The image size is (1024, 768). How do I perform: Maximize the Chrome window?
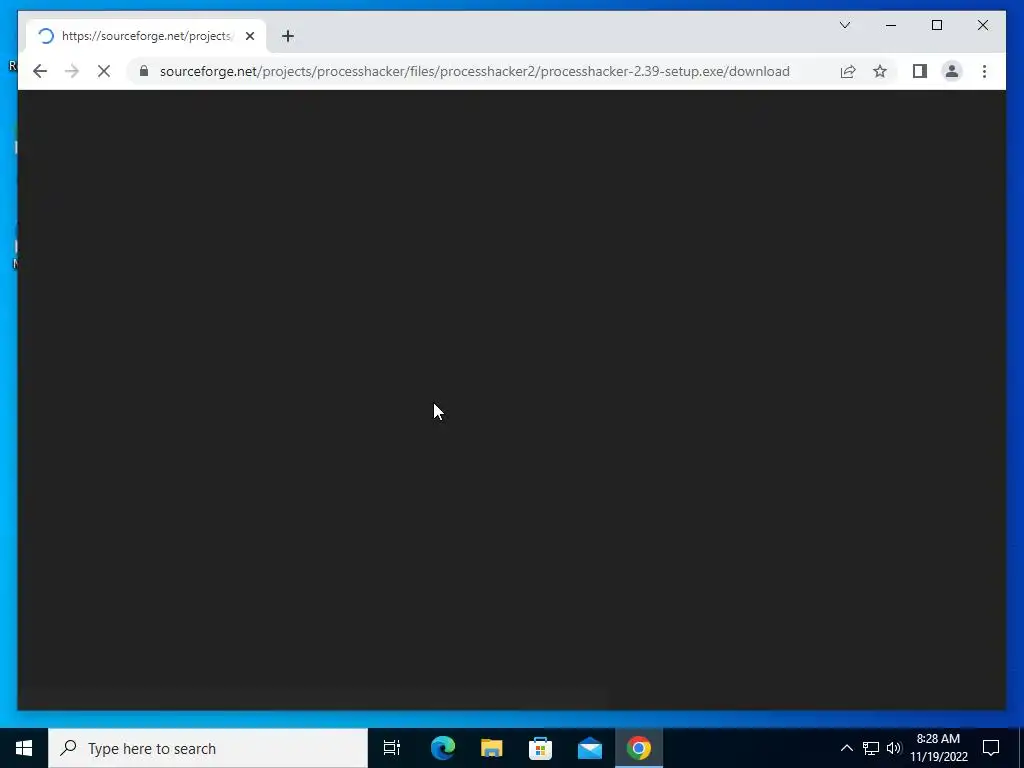[x=937, y=25]
